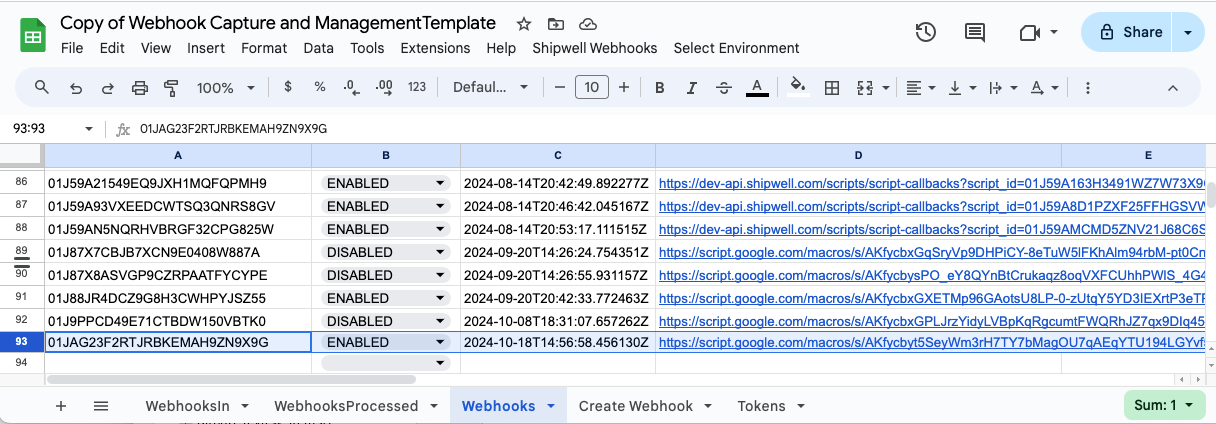Click the move to folder icon
1216x424 pixels.
[556, 24]
